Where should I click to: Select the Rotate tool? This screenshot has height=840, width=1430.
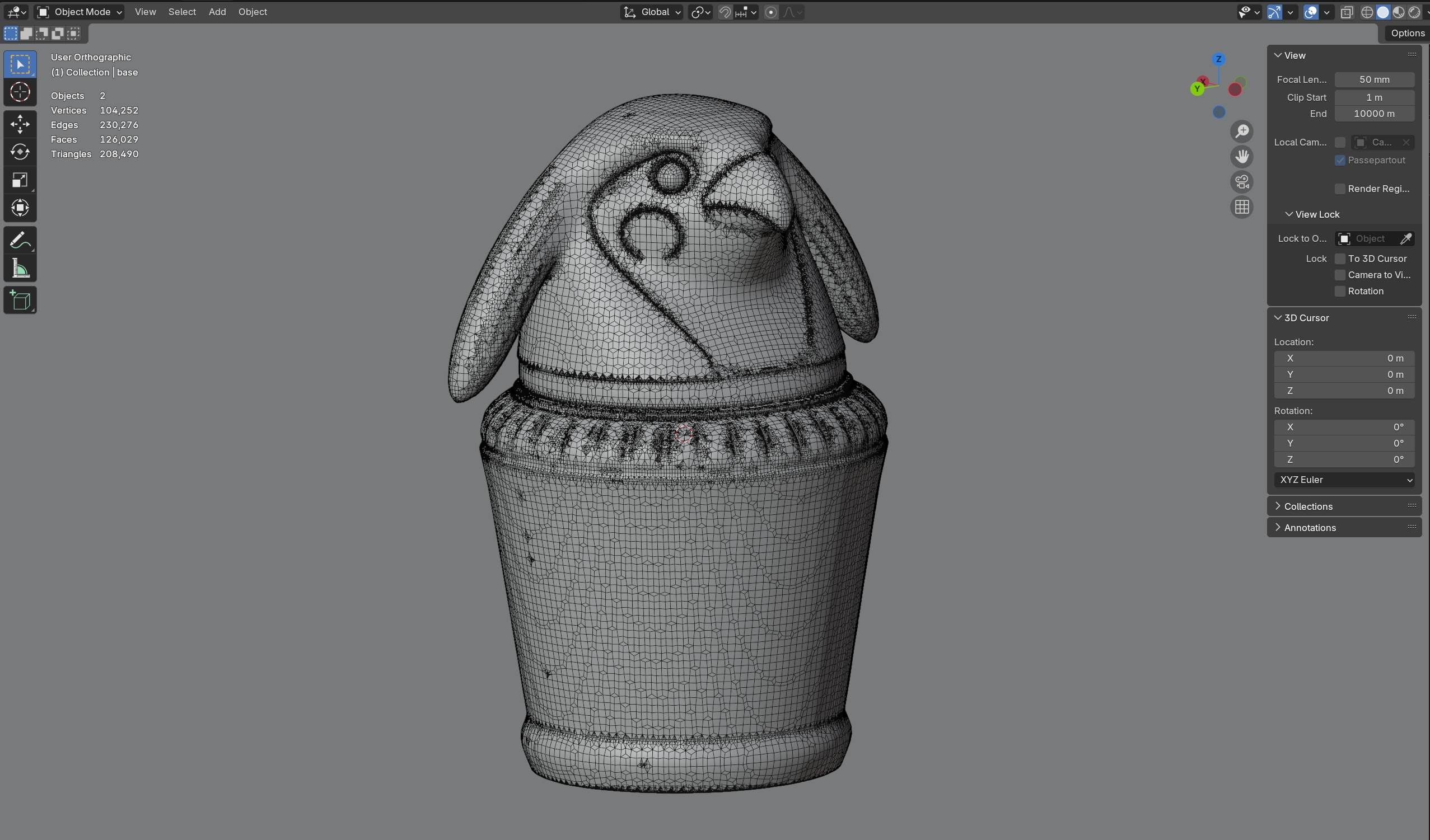[20, 152]
